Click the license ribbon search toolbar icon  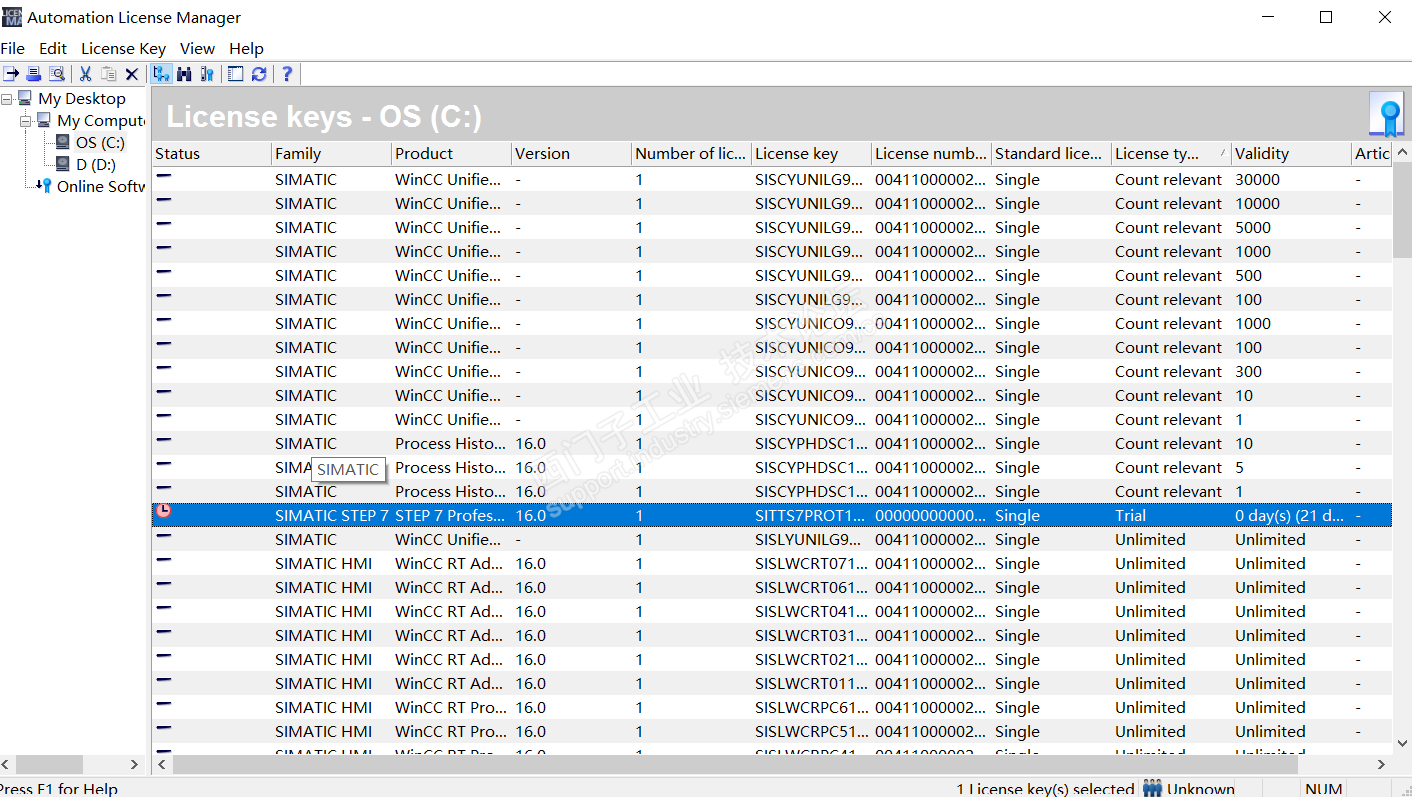click(207, 74)
